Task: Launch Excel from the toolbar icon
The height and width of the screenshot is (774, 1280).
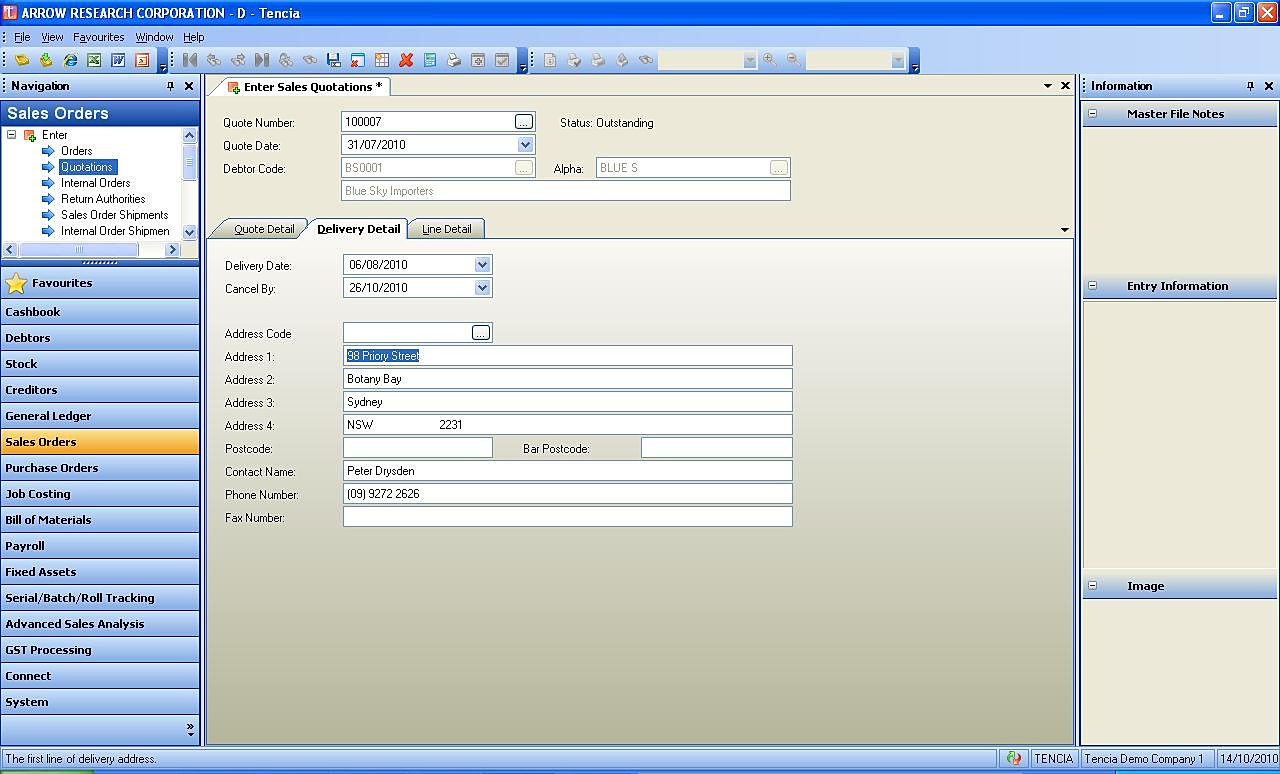Action: (x=94, y=60)
